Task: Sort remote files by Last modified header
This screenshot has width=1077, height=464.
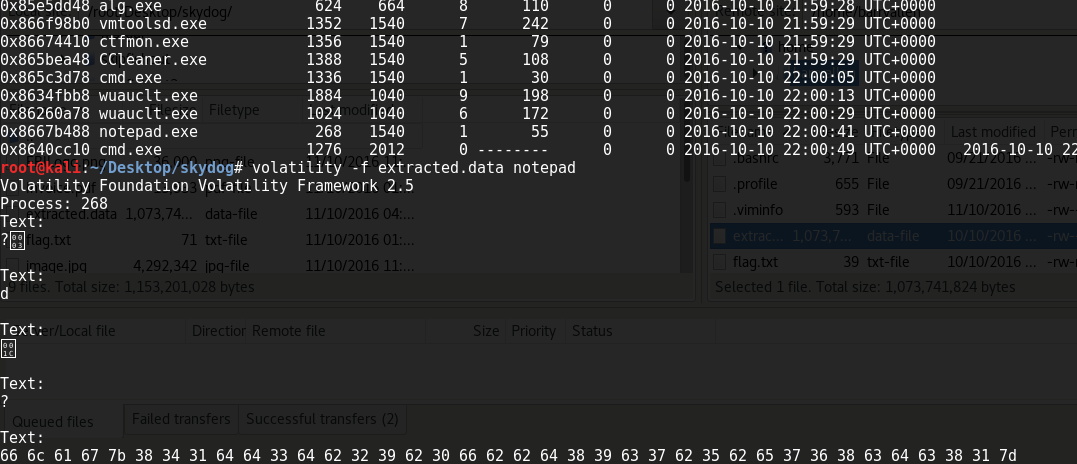Action: click(993, 132)
